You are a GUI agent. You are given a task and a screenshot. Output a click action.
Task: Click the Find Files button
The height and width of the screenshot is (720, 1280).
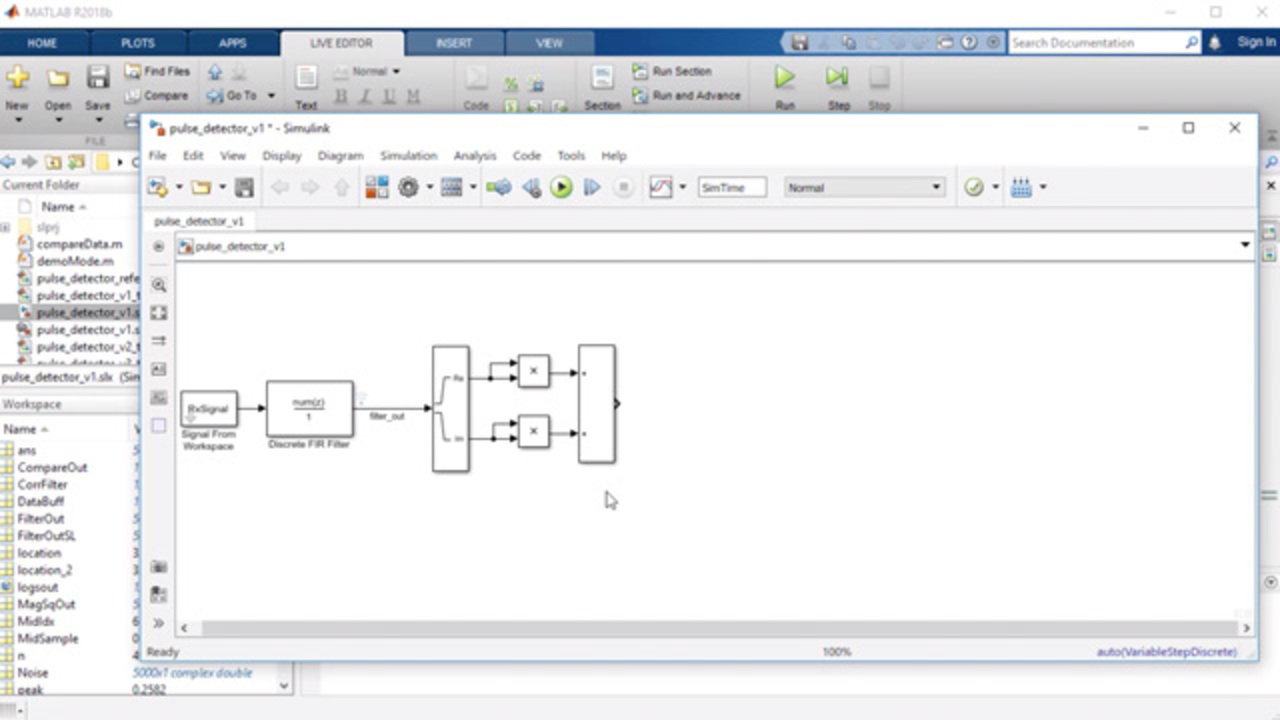coord(157,72)
